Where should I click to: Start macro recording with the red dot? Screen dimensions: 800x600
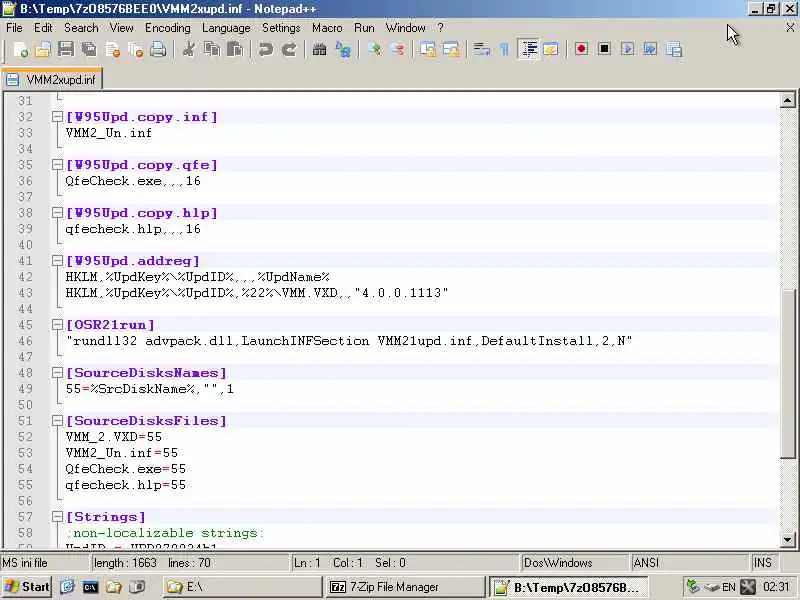pyautogui.click(x=581, y=49)
